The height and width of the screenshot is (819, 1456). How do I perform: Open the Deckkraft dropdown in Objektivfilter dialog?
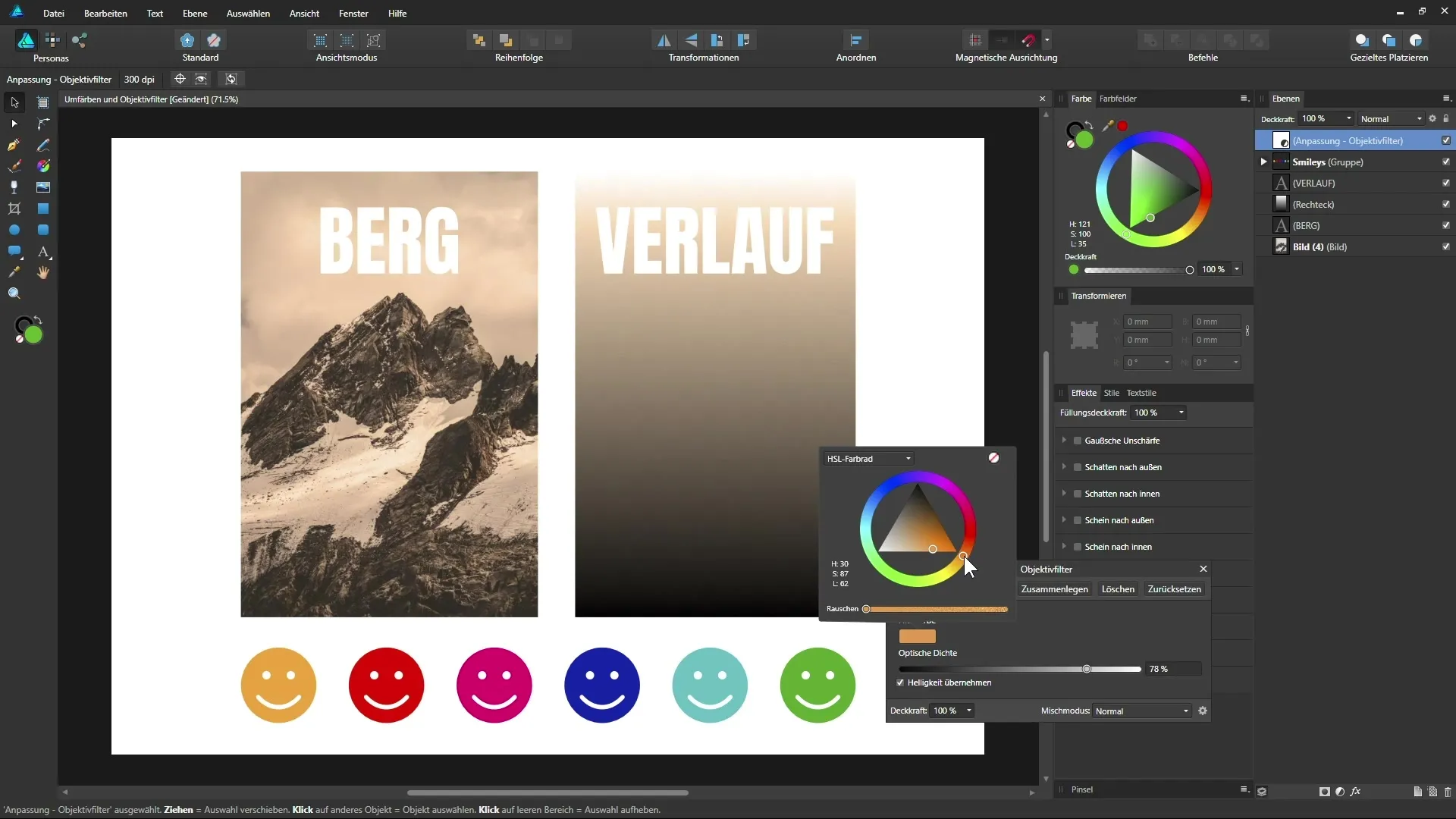(x=968, y=711)
